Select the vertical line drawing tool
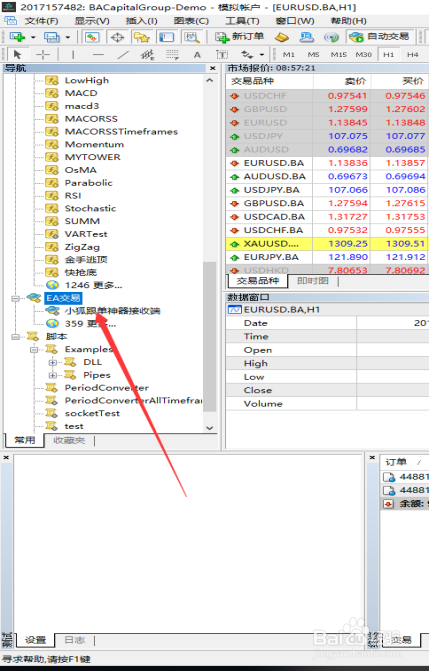 click(73, 54)
